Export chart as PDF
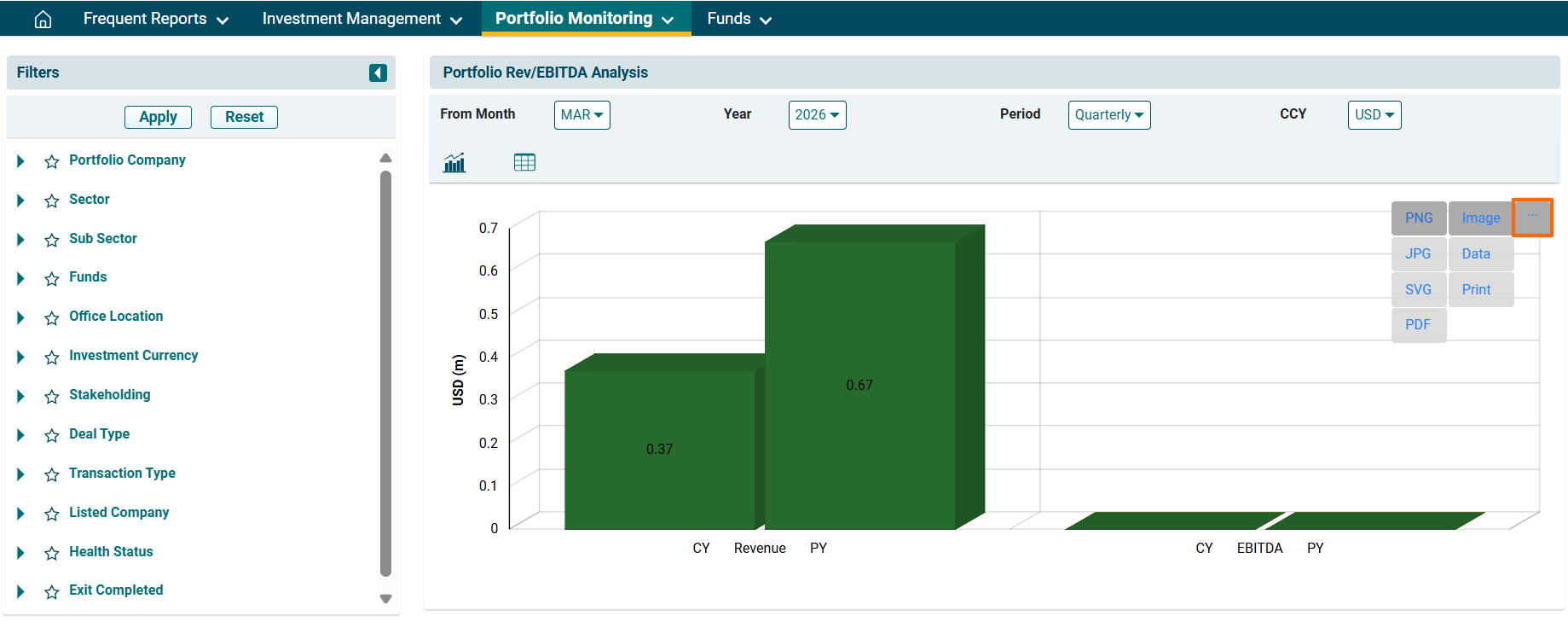The width and height of the screenshot is (1568, 622). pos(1418,325)
